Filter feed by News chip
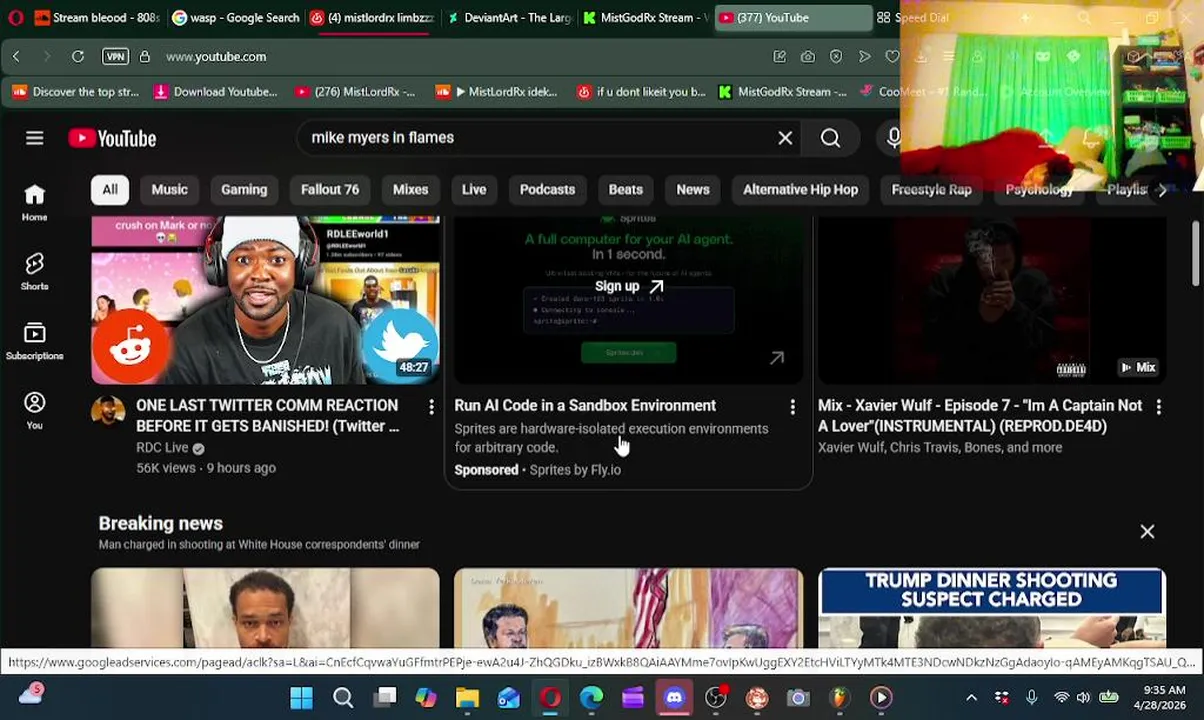Screen dimensions: 1204x720 click(693, 190)
